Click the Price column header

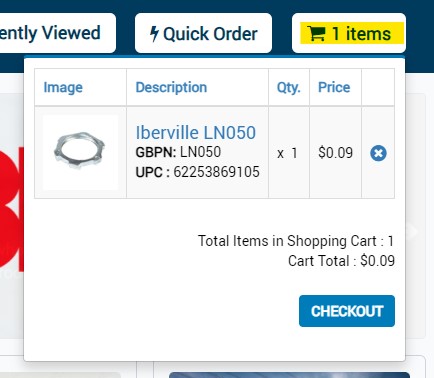(334, 87)
